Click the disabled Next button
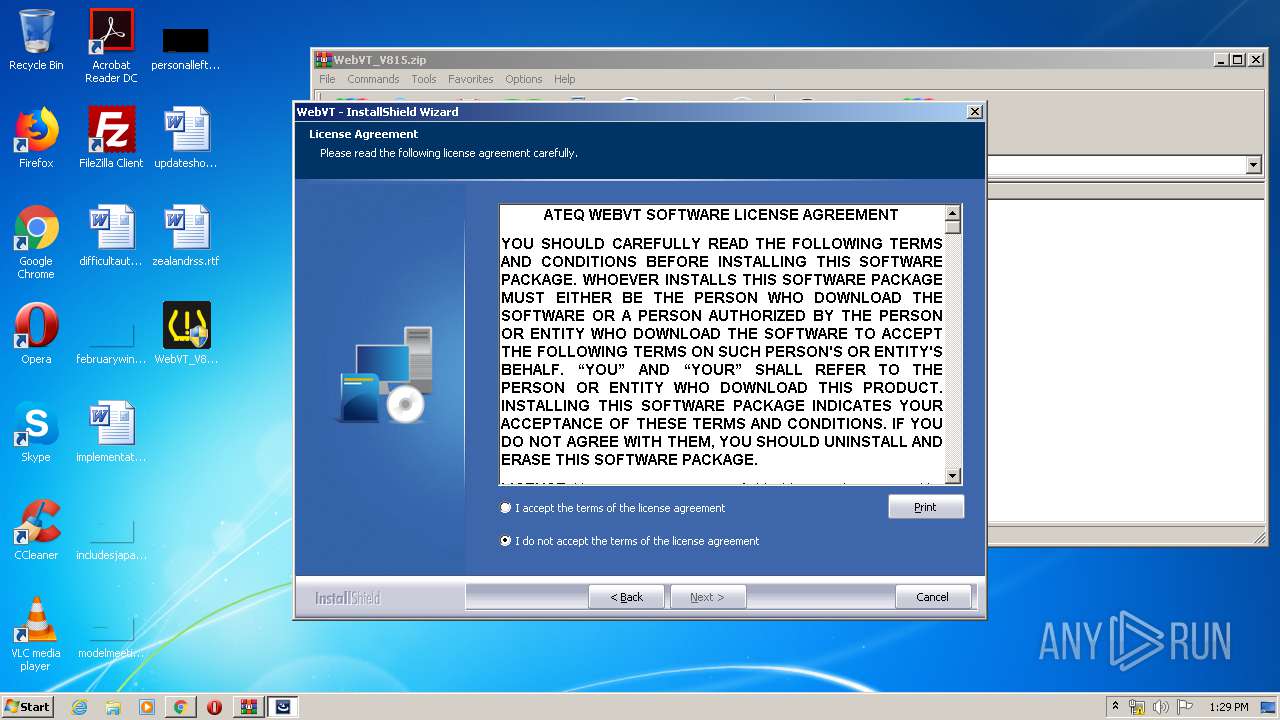The width and height of the screenshot is (1280, 720). click(x=708, y=597)
